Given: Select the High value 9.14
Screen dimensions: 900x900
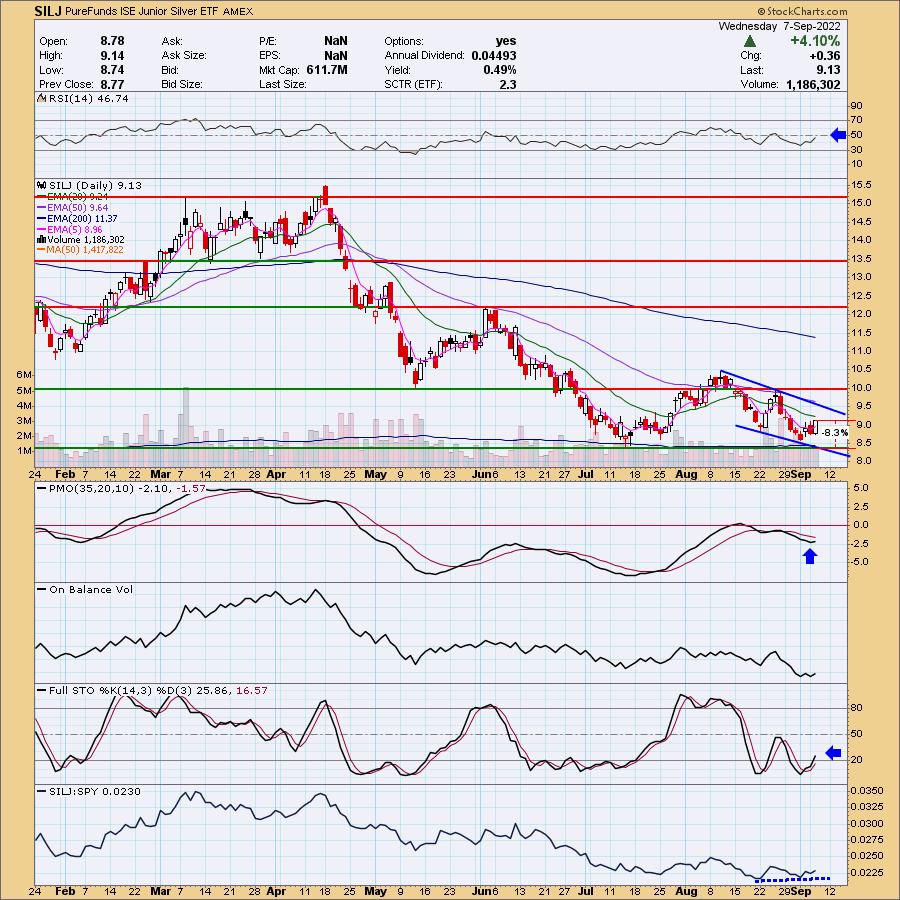Looking at the screenshot, I should [112, 55].
